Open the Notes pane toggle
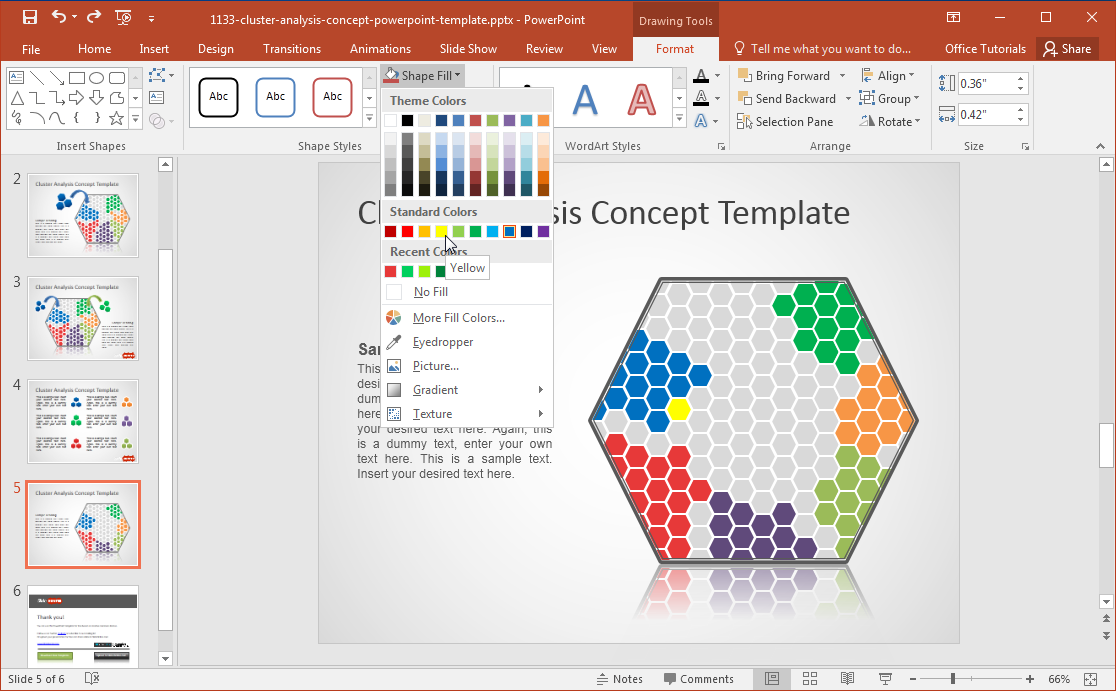 pos(620,678)
